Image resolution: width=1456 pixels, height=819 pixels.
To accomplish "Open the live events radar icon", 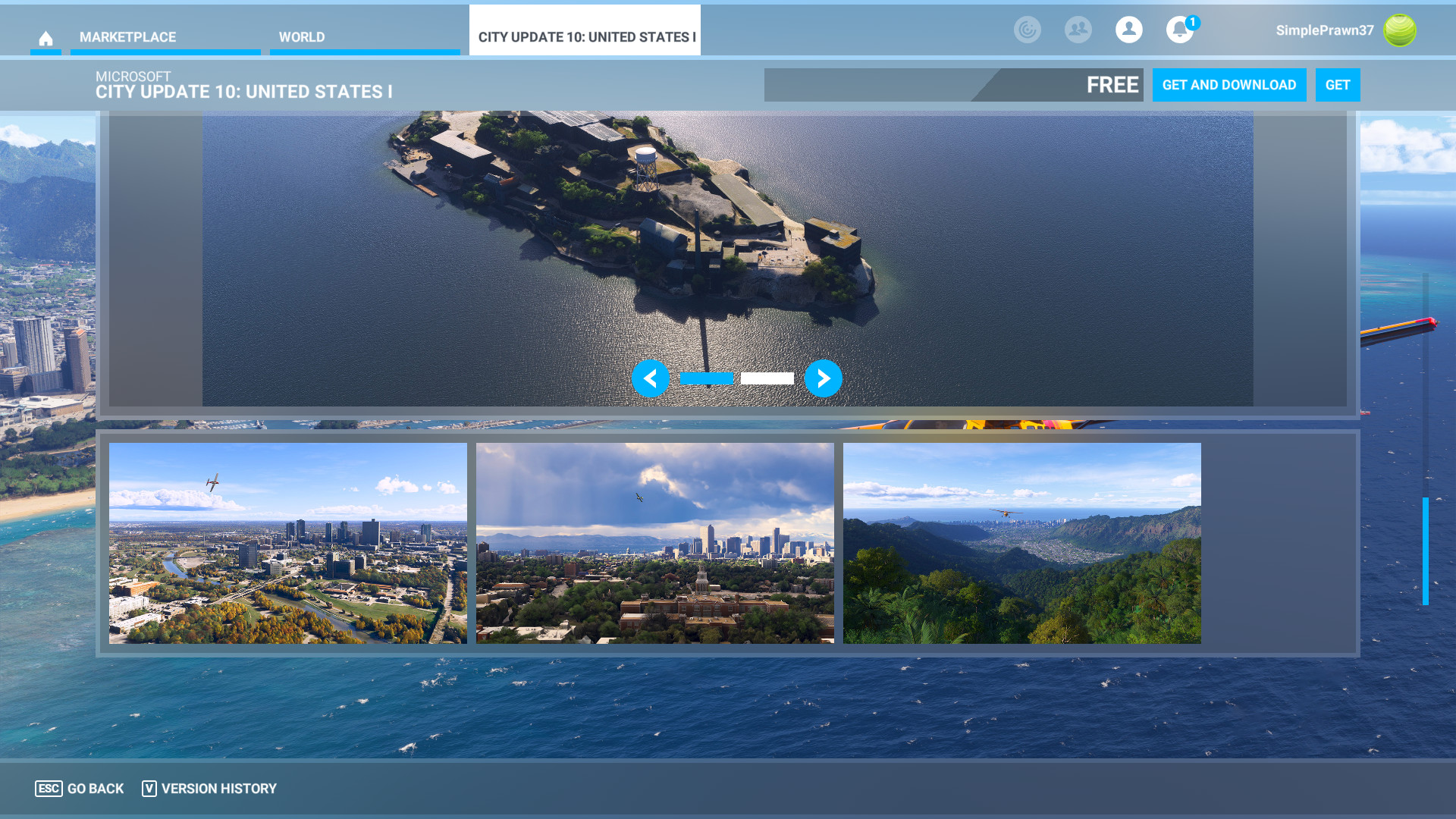I will point(1027,30).
